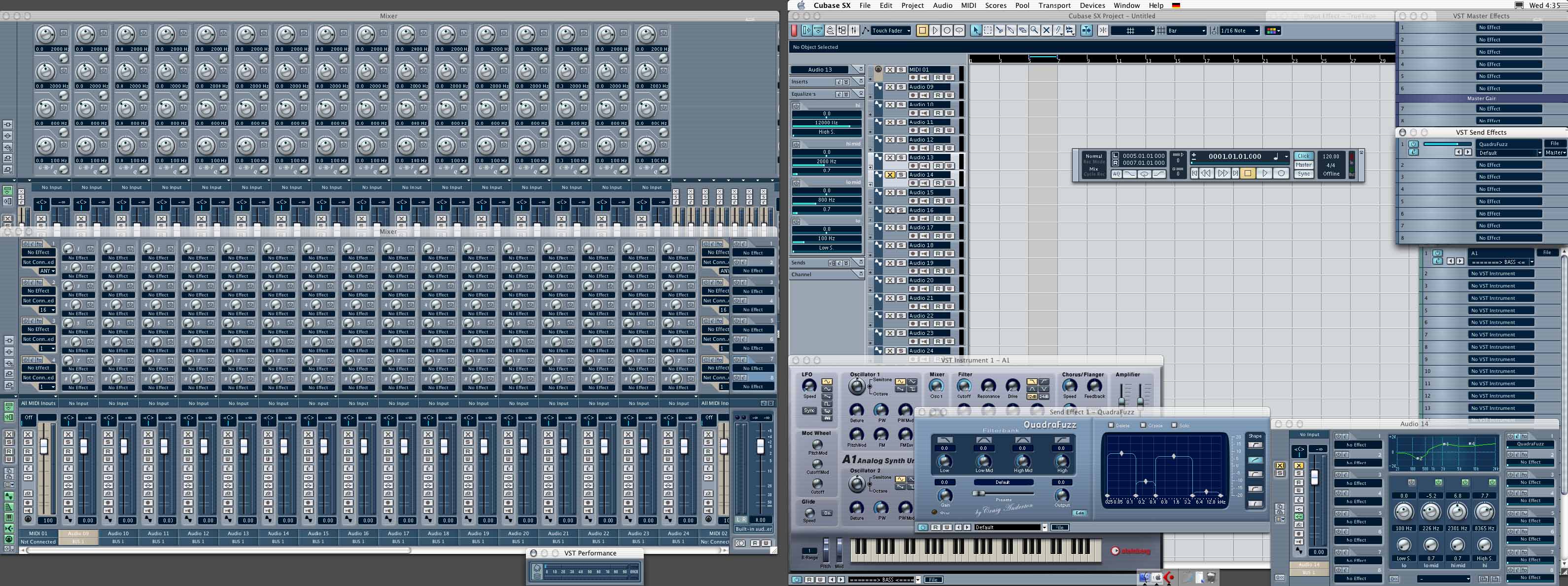
Task: Toggle the Autoscroll toolbar button
Action: 1086,31
